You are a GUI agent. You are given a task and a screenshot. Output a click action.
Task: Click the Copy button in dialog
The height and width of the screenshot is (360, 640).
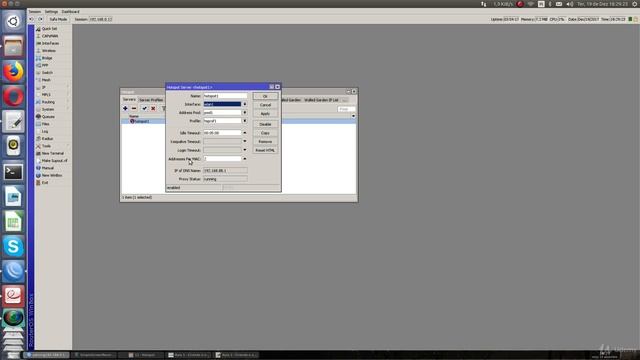pyautogui.click(x=265, y=133)
